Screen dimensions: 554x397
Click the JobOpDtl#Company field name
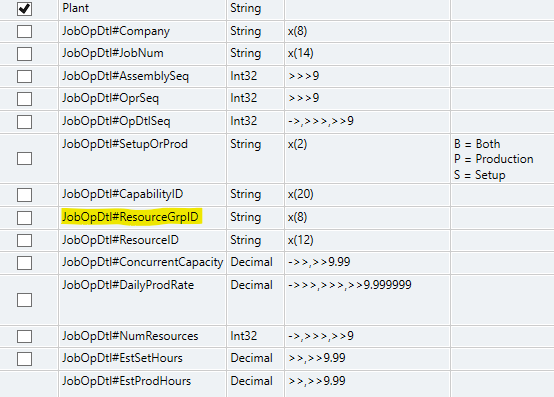116,31
